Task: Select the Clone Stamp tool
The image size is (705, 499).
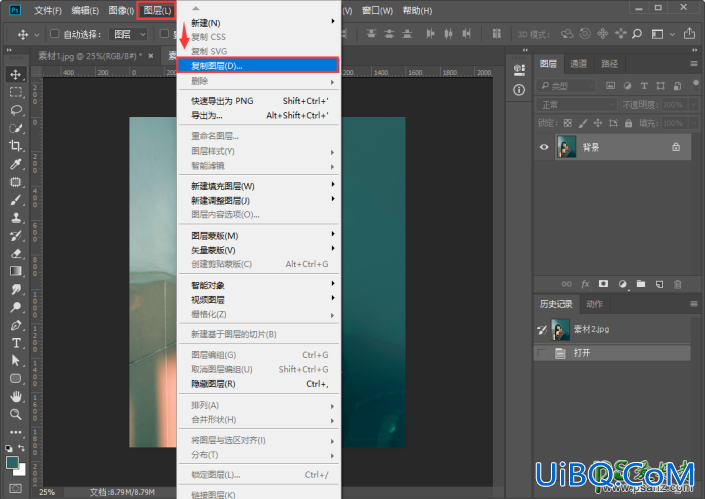Action: 16,218
